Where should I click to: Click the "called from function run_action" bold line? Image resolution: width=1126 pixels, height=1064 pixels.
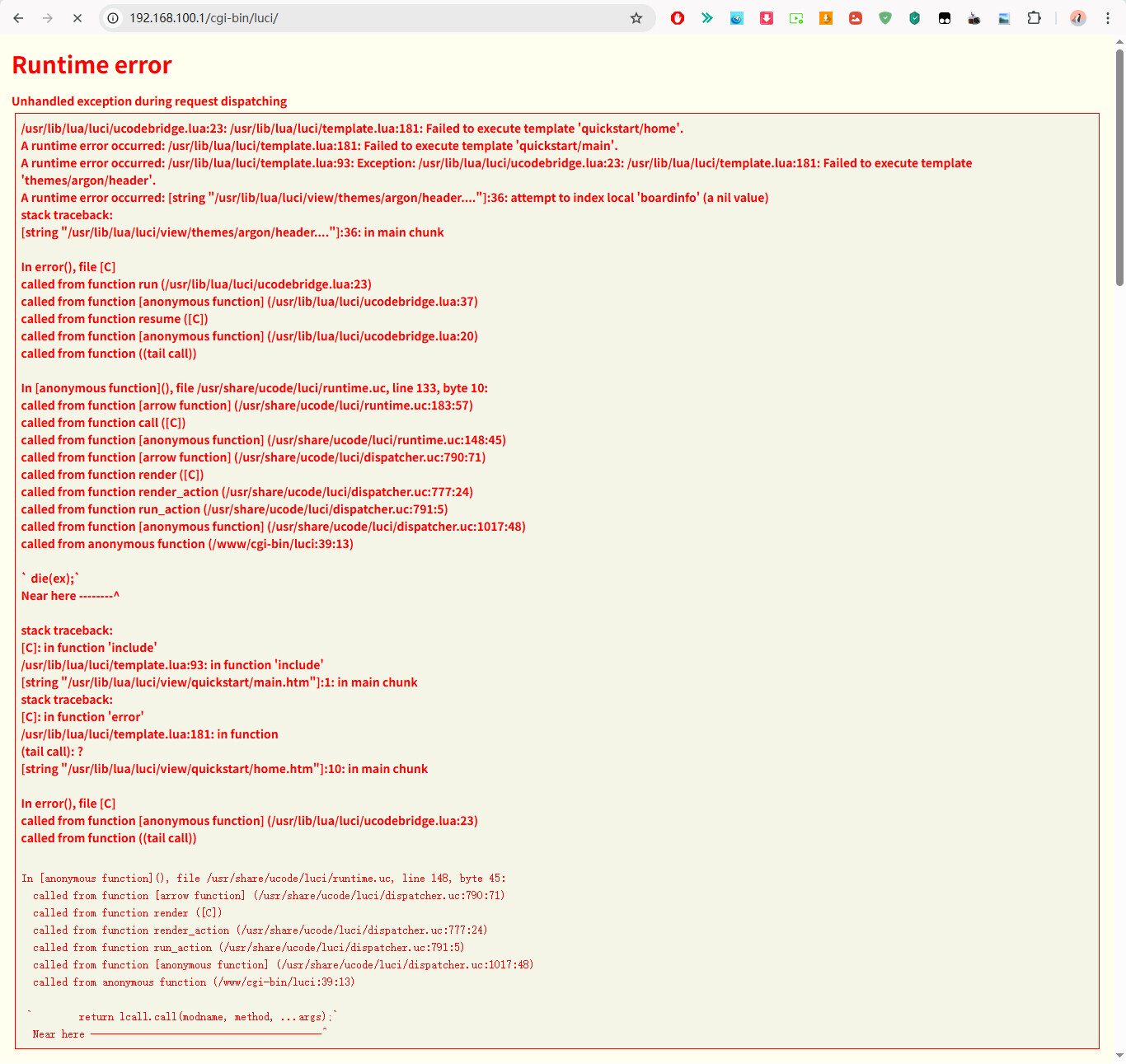235,509
